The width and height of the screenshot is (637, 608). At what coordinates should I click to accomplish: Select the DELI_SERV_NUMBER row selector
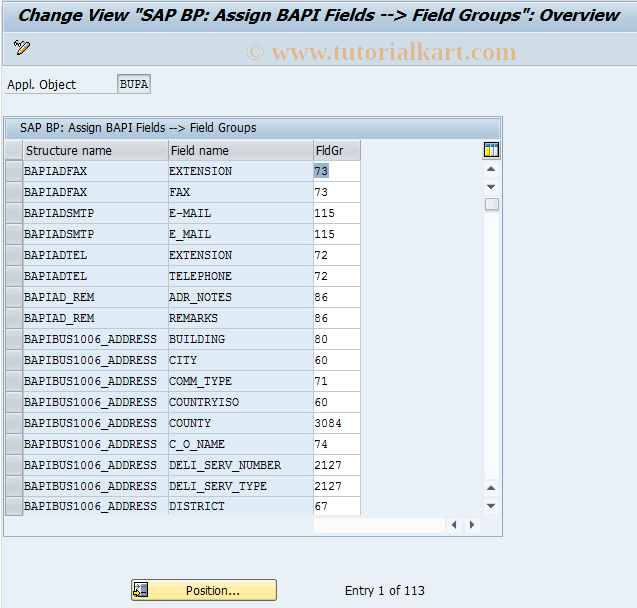coord(14,465)
